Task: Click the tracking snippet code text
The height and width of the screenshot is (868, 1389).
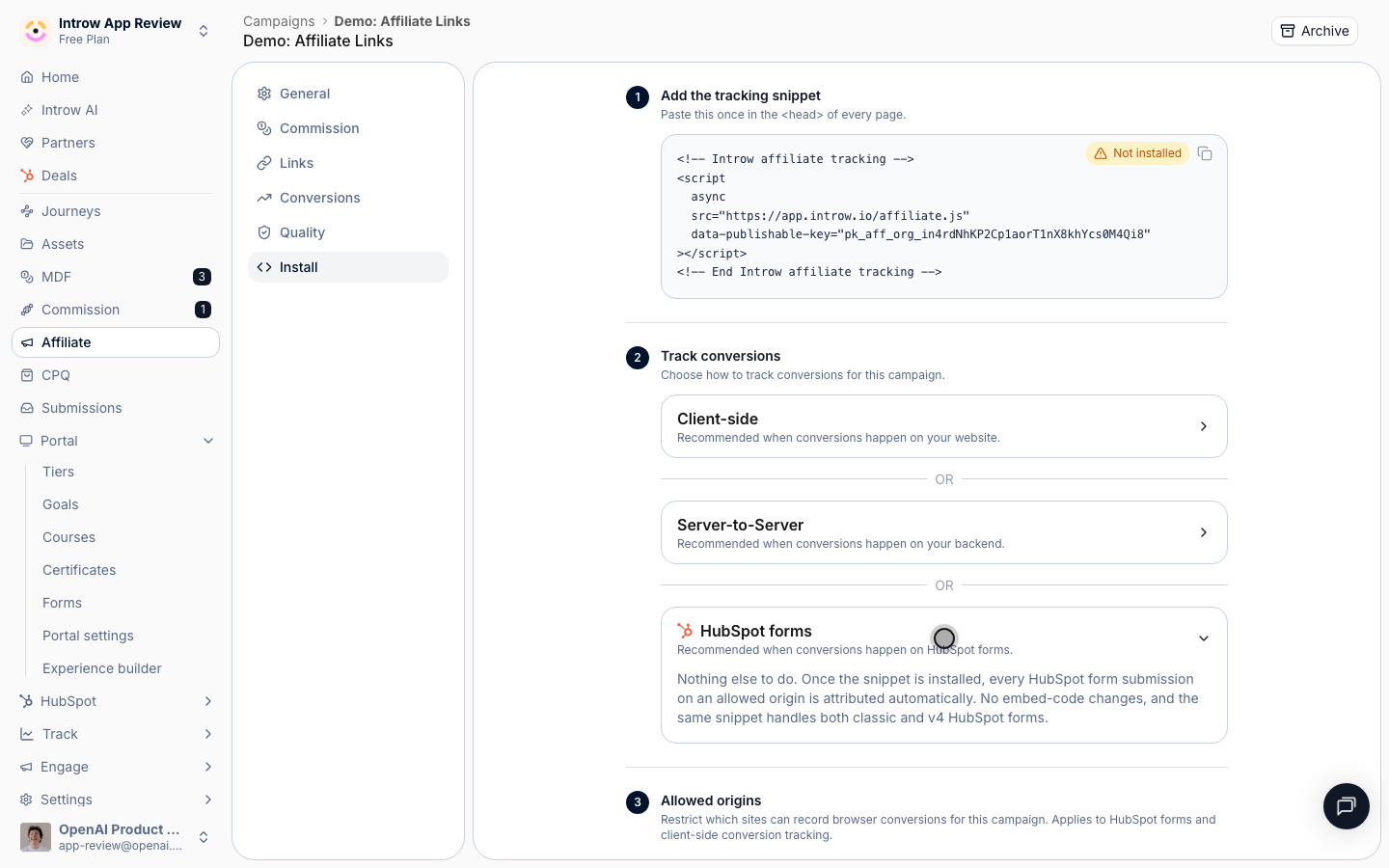Action: [x=913, y=215]
